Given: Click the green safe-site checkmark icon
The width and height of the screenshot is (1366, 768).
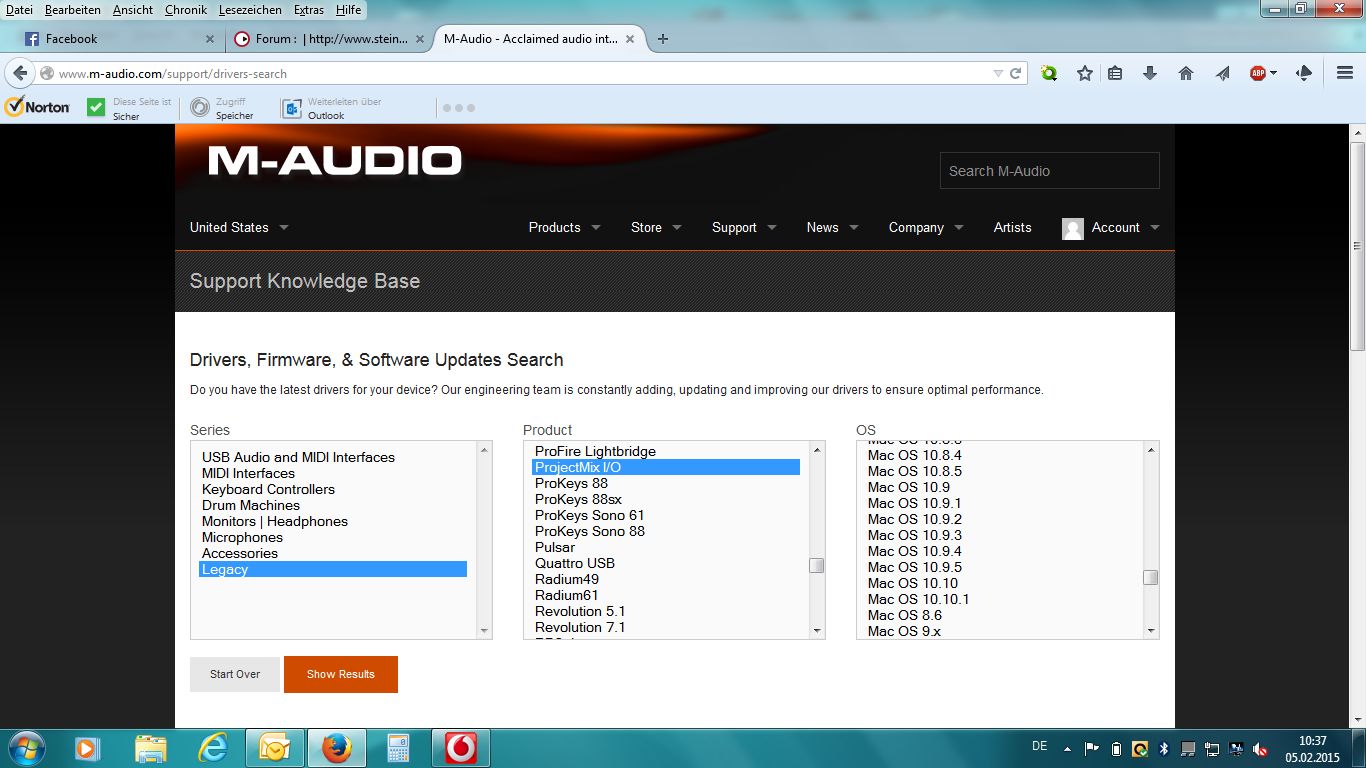Looking at the screenshot, I should click(x=96, y=107).
